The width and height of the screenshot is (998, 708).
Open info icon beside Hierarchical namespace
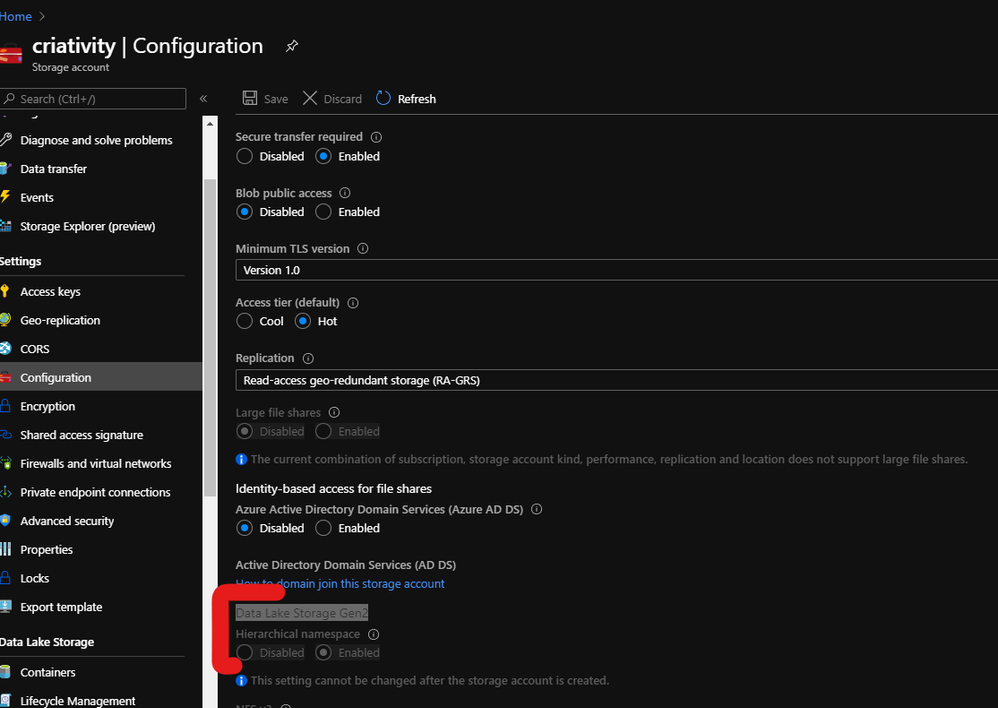374,634
